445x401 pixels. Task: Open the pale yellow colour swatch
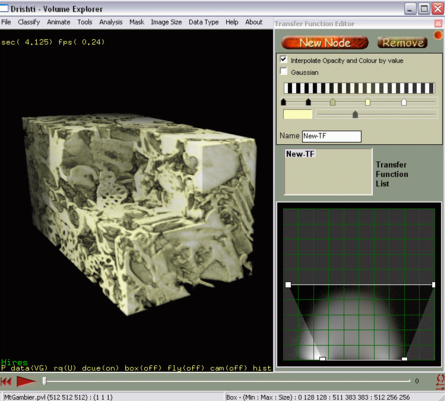[298, 114]
